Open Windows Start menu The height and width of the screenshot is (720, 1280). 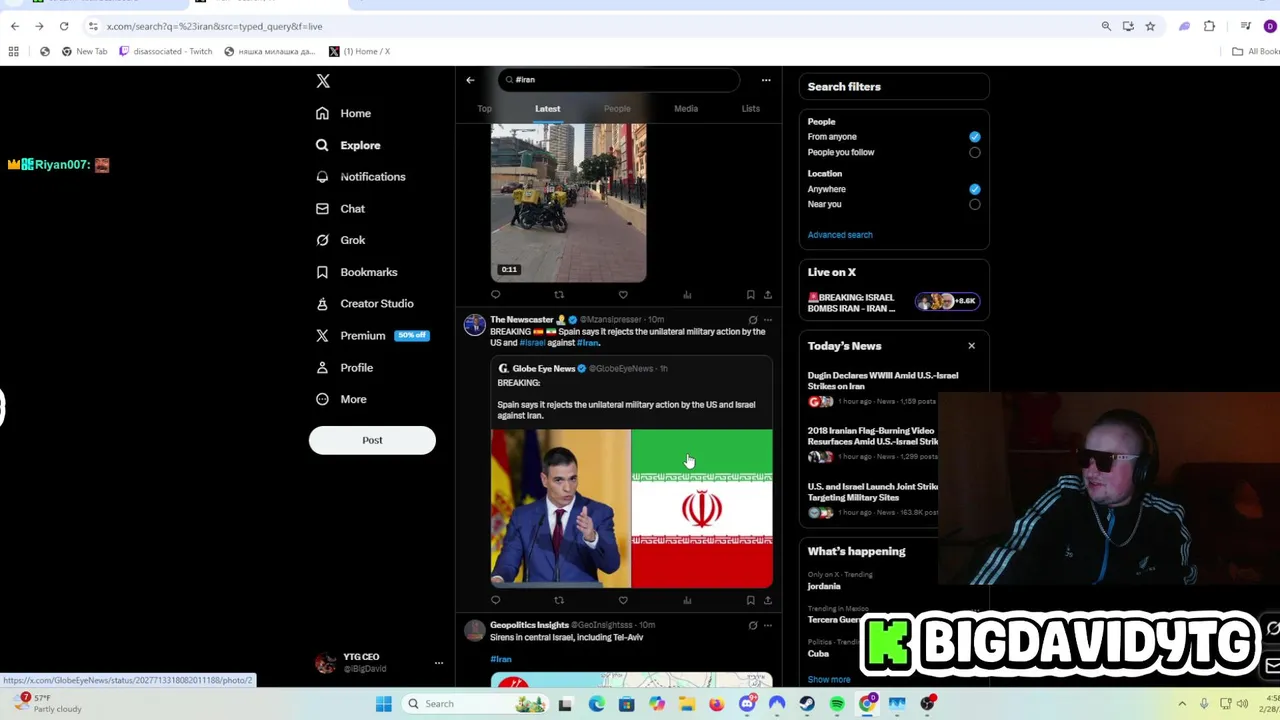(384, 704)
